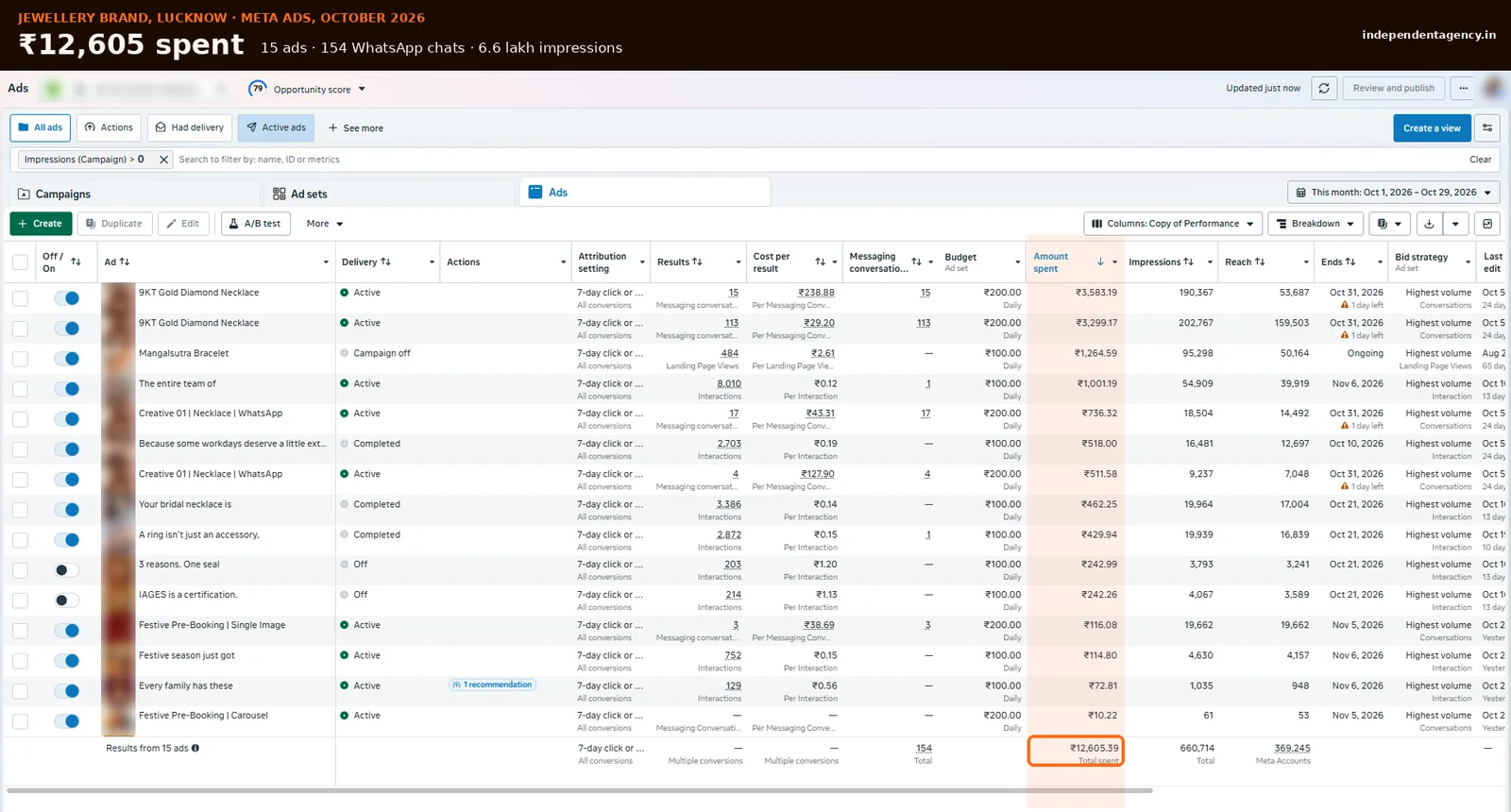Open the filter settings icon next to Create a view
Screen dimensions: 1511x812
pos(1487,127)
